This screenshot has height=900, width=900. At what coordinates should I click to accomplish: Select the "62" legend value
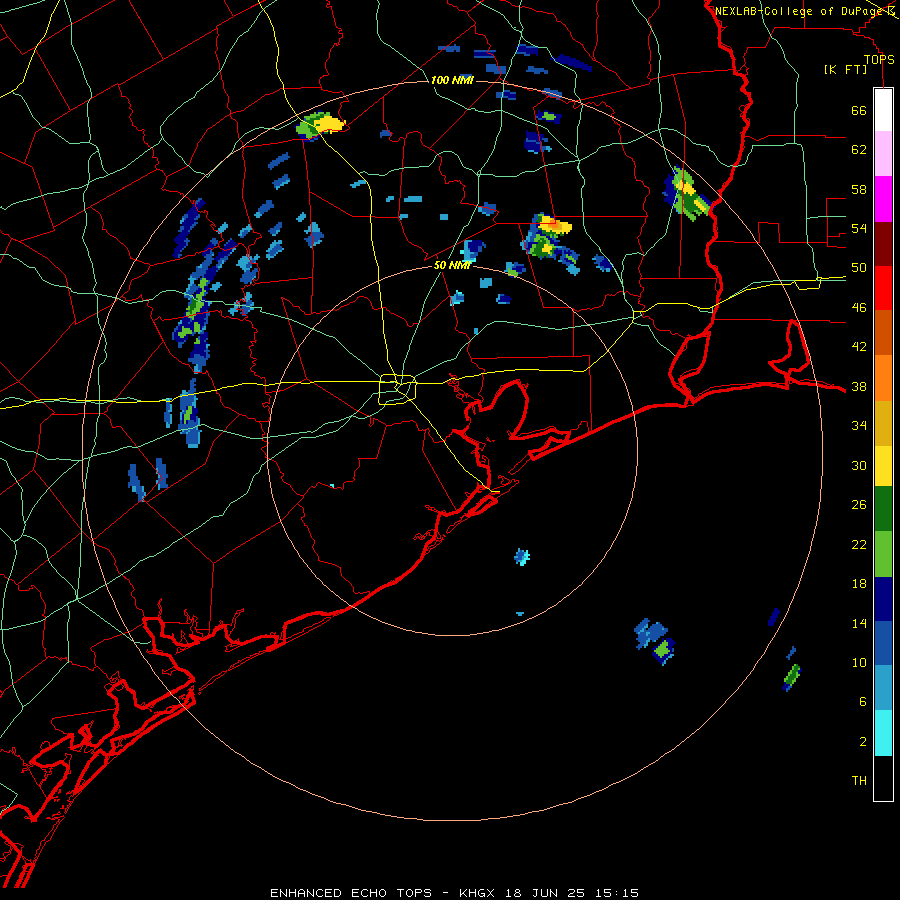point(859,150)
